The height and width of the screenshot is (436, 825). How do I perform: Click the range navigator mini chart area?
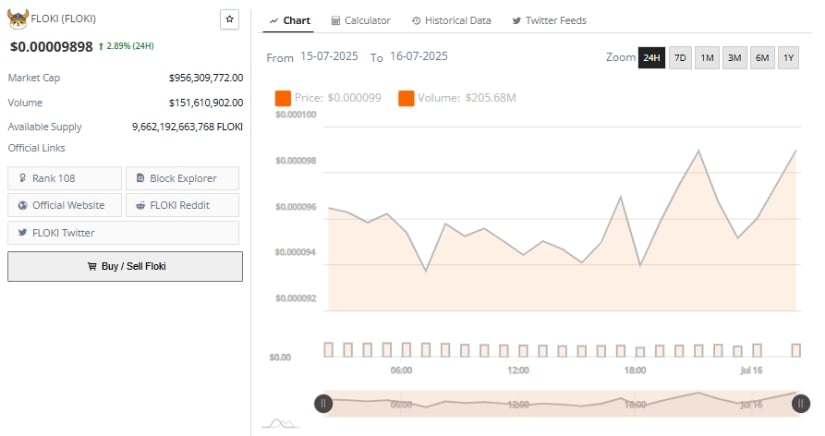(x=562, y=403)
